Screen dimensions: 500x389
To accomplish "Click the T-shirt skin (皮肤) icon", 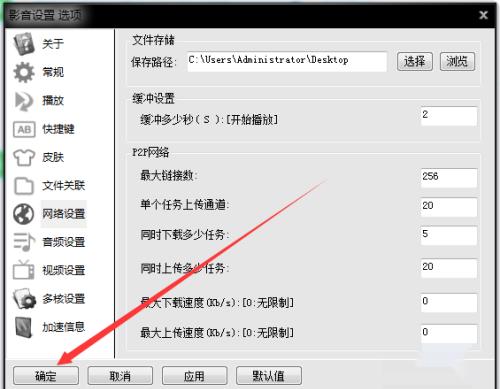I will click(24, 157).
